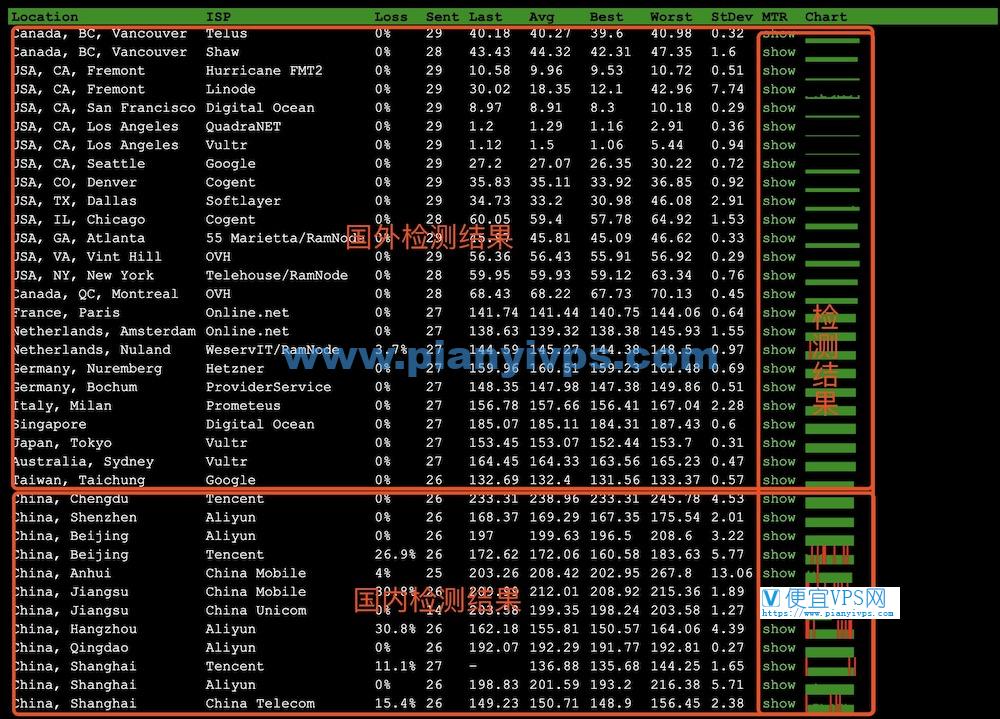Show MTR for Hangzhou Aliyun row
This screenshot has width=1000, height=719.
point(779,629)
